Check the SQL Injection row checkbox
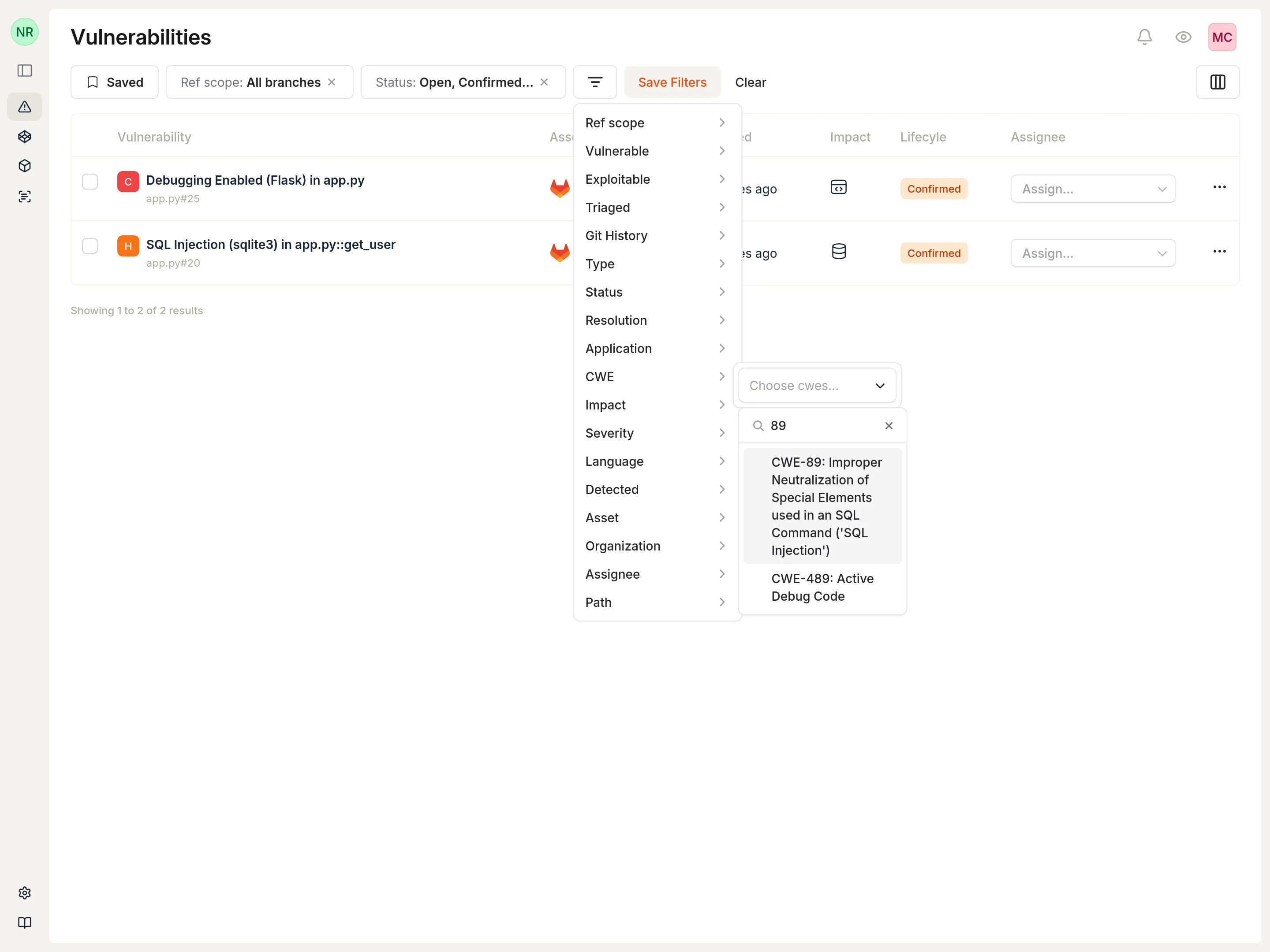 [x=90, y=245]
